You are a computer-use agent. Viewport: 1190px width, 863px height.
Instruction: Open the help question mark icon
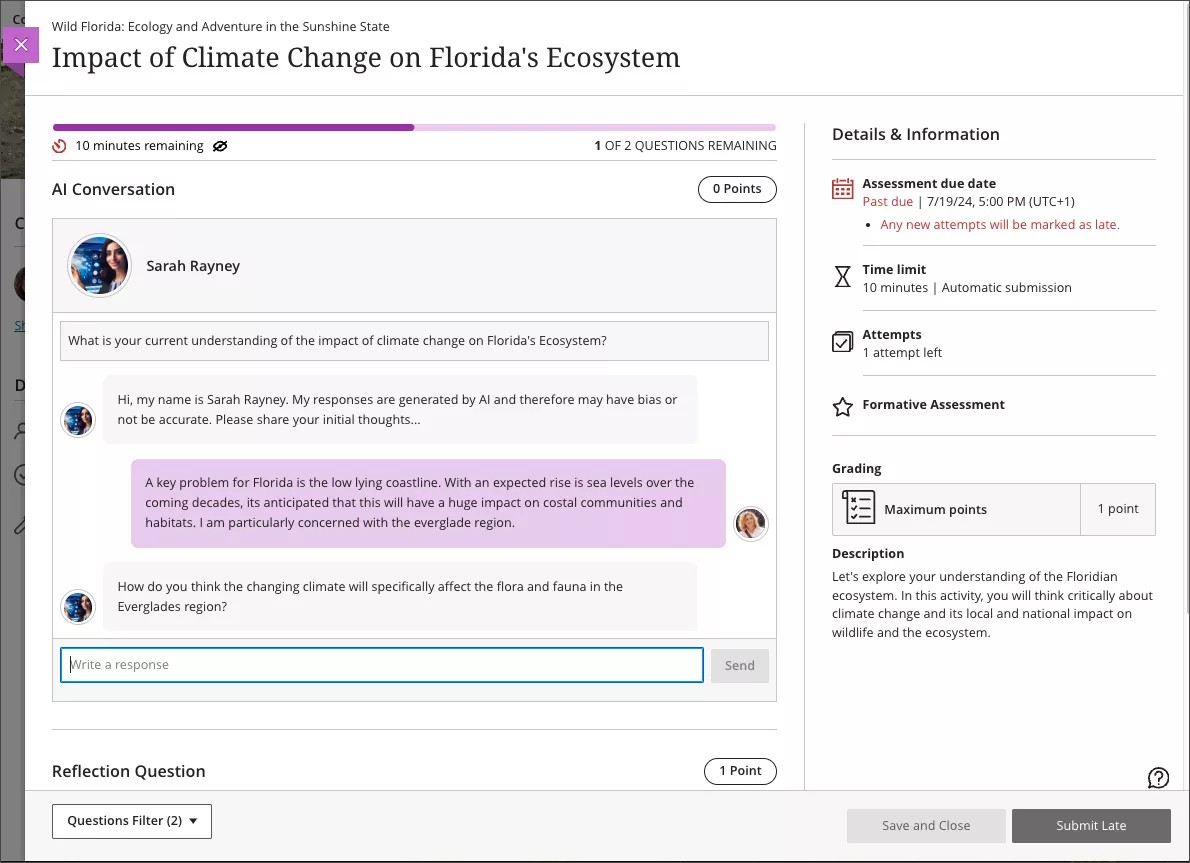tap(1157, 777)
